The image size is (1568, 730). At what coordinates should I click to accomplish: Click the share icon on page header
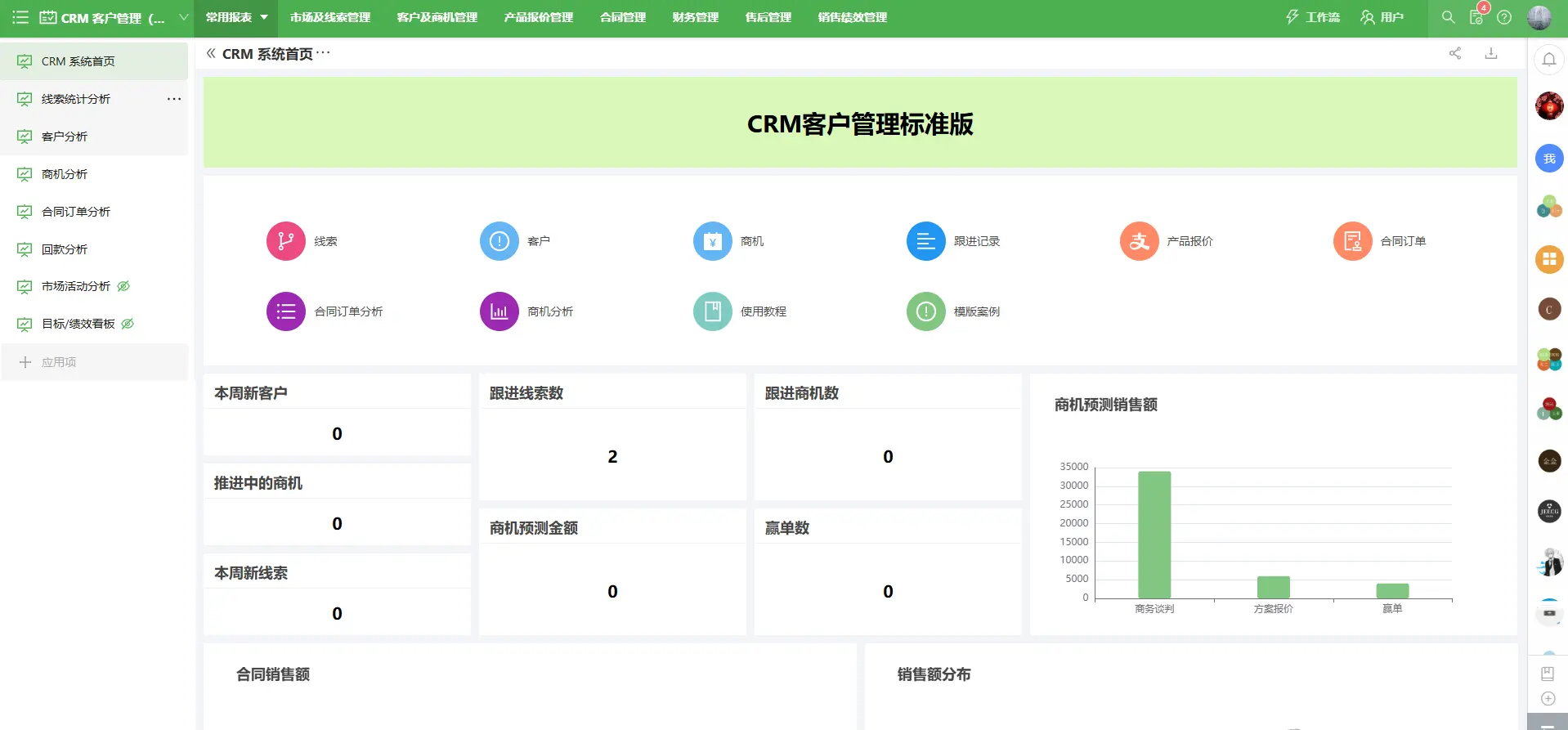point(1455,54)
